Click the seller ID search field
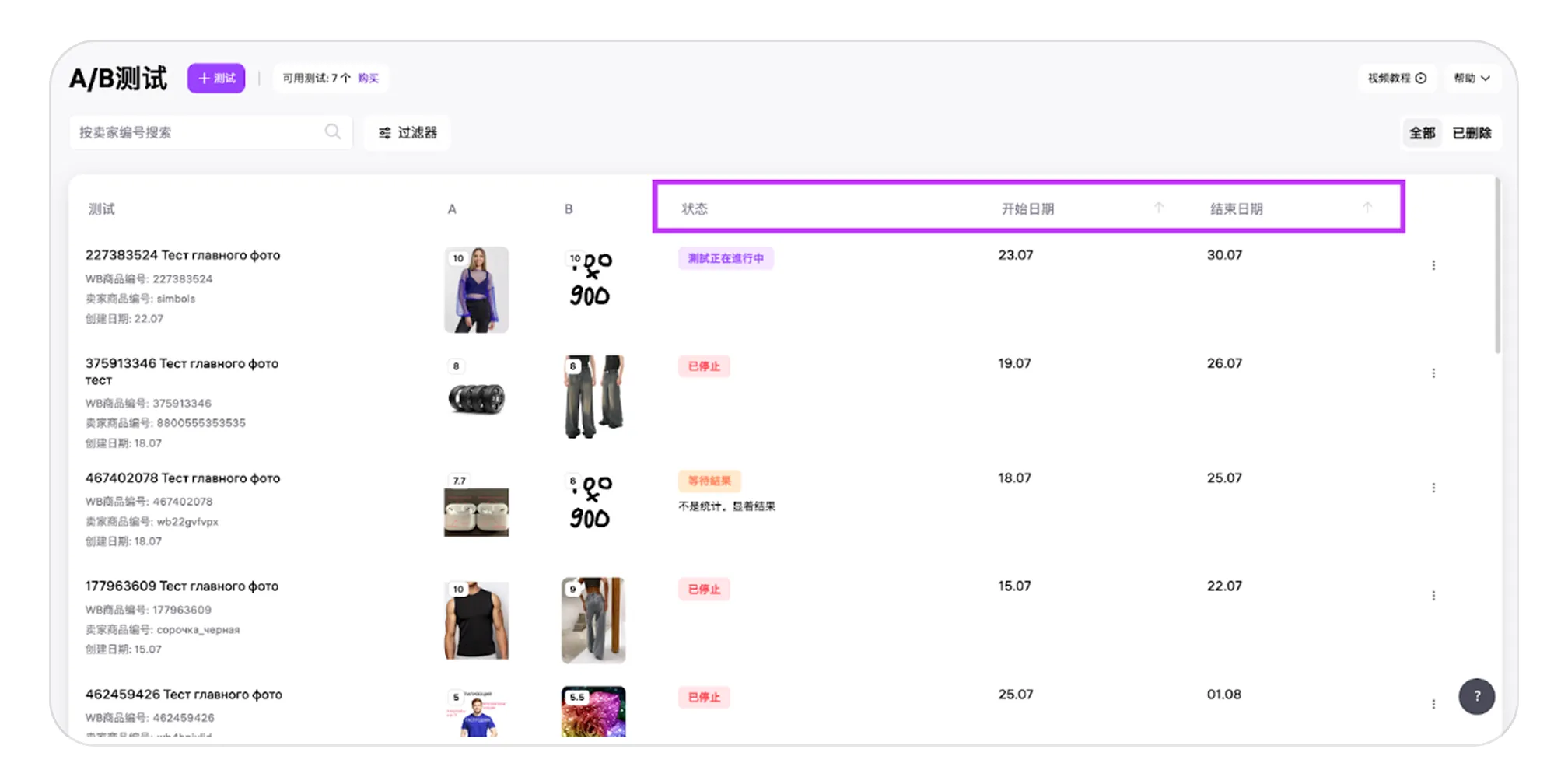This screenshot has height=784, width=1568. point(198,133)
